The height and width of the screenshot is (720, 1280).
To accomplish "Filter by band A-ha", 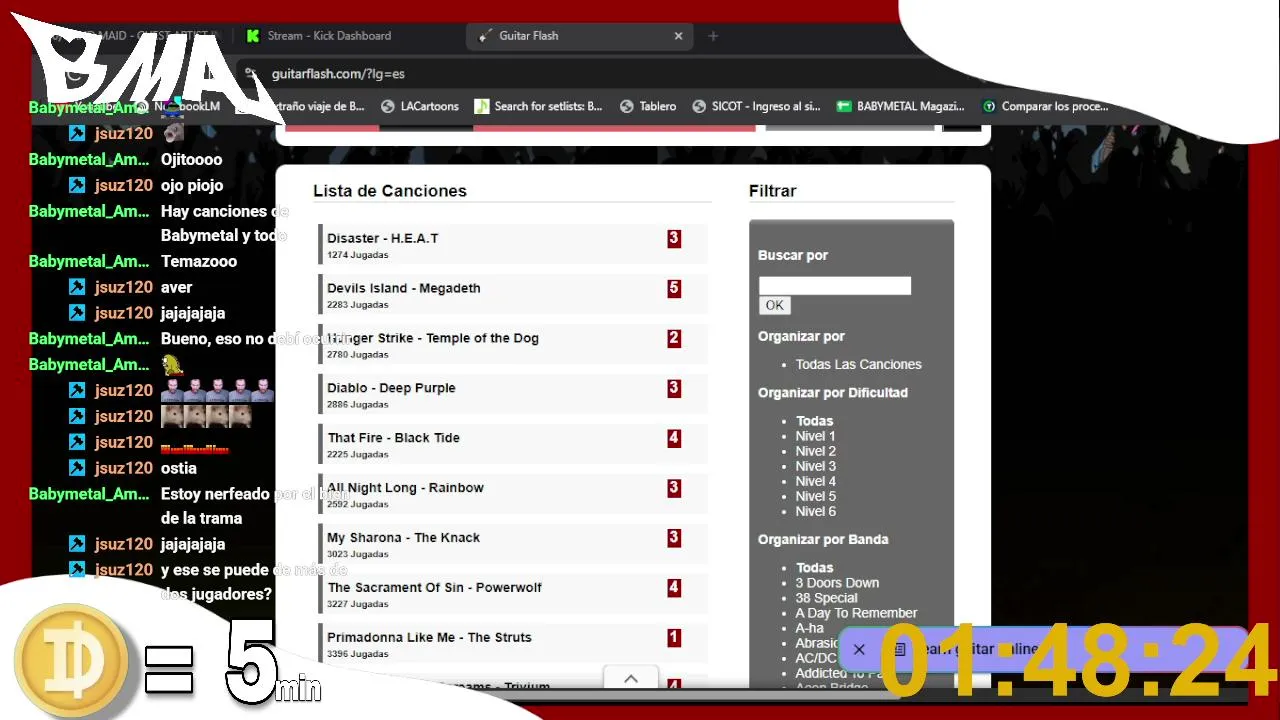I will [811, 628].
